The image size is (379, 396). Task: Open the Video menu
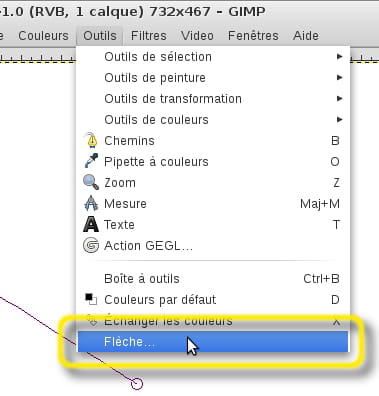tap(197, 36)
